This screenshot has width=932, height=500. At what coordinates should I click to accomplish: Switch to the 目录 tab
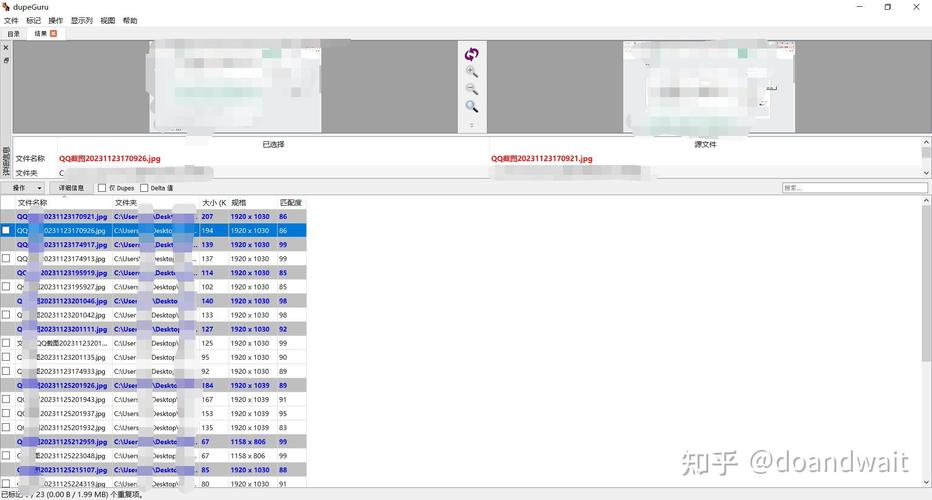pos(13,33)
